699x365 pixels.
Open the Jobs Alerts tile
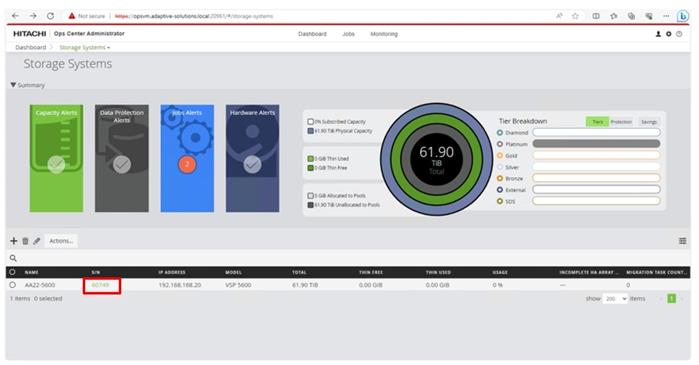tap(187, 158)
